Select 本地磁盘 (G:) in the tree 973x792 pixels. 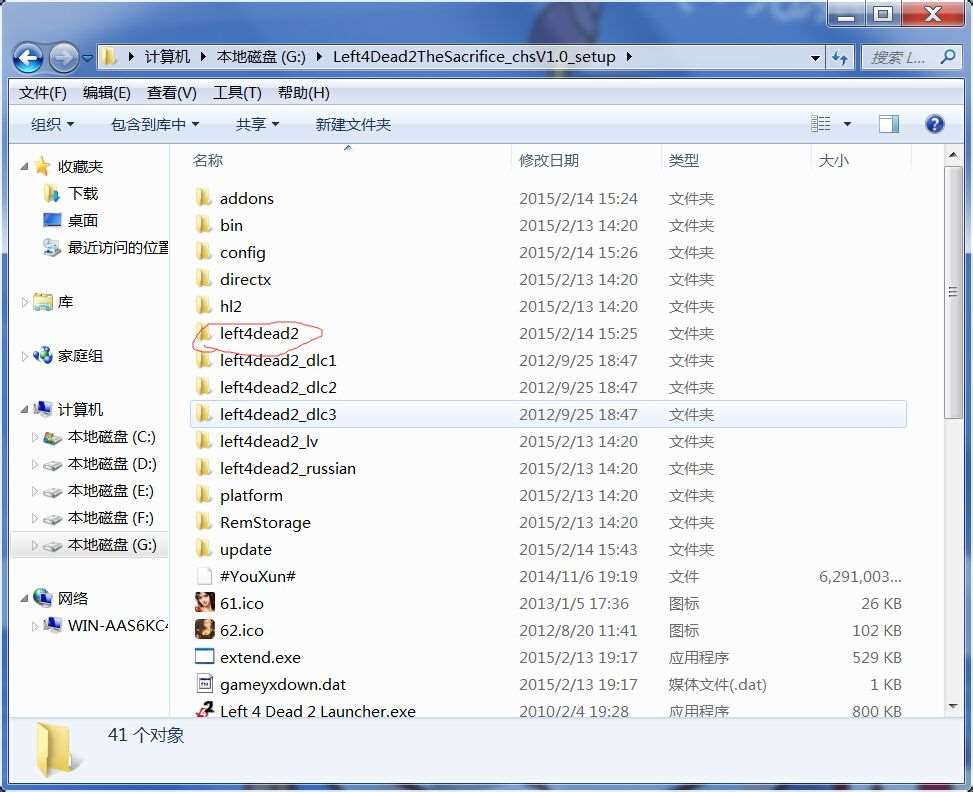coord(112,545)
